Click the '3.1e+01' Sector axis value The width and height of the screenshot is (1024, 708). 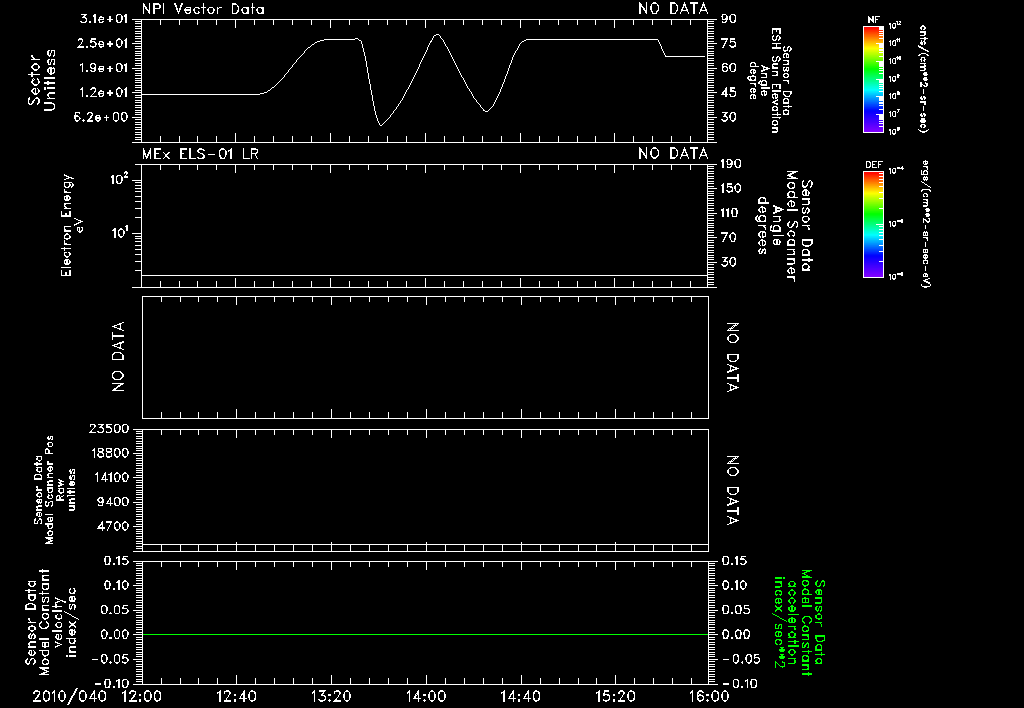pos(104,19)
